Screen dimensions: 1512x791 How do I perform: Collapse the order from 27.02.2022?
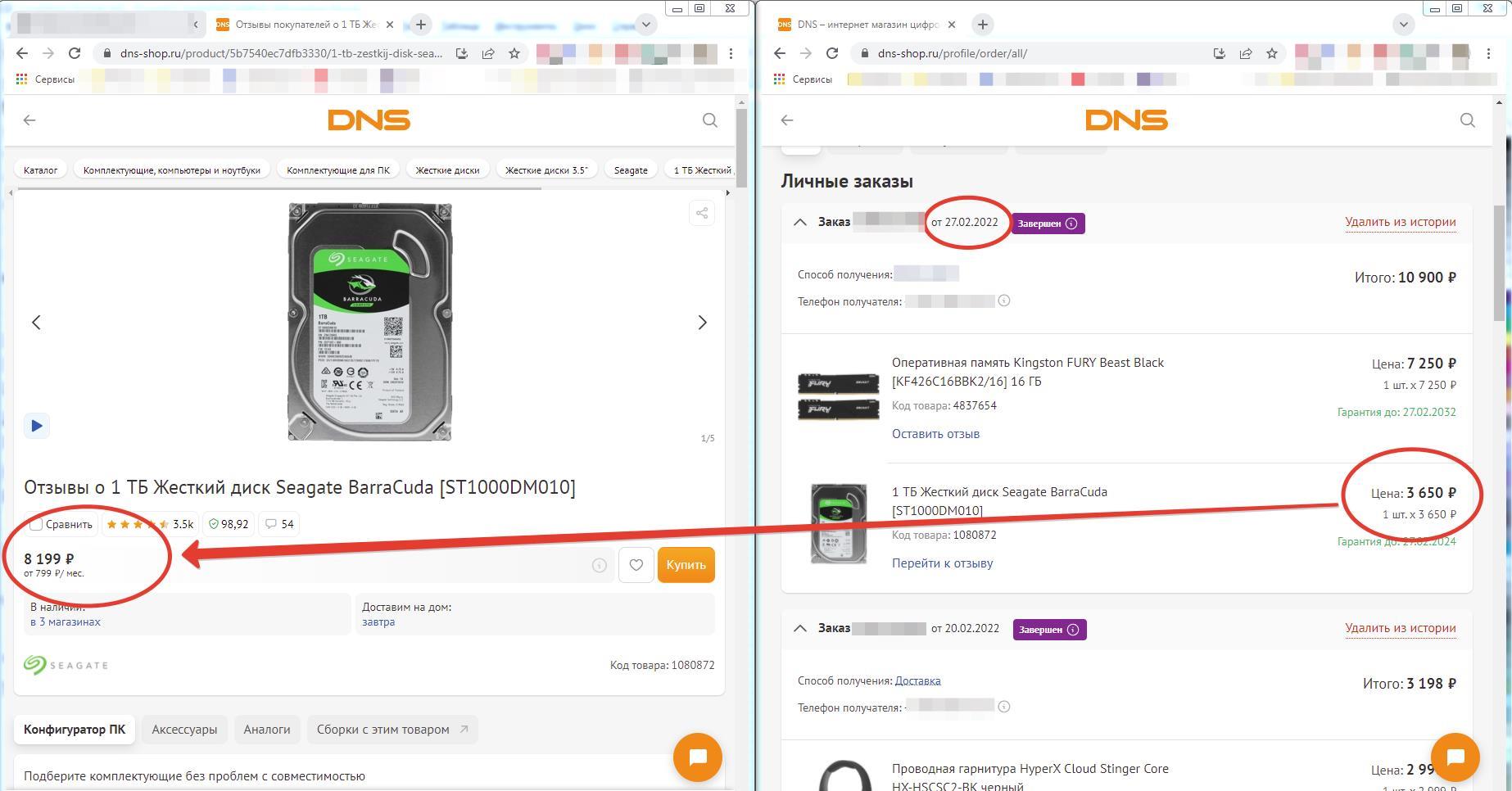coord(800,222)
